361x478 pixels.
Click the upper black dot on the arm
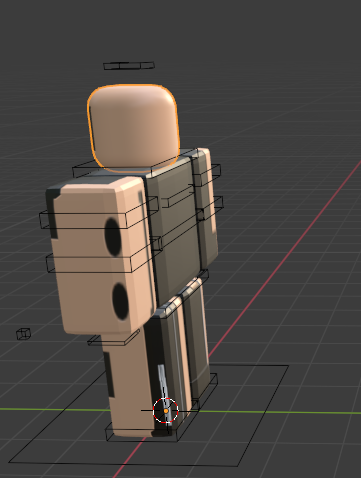(x=113, y=237)
